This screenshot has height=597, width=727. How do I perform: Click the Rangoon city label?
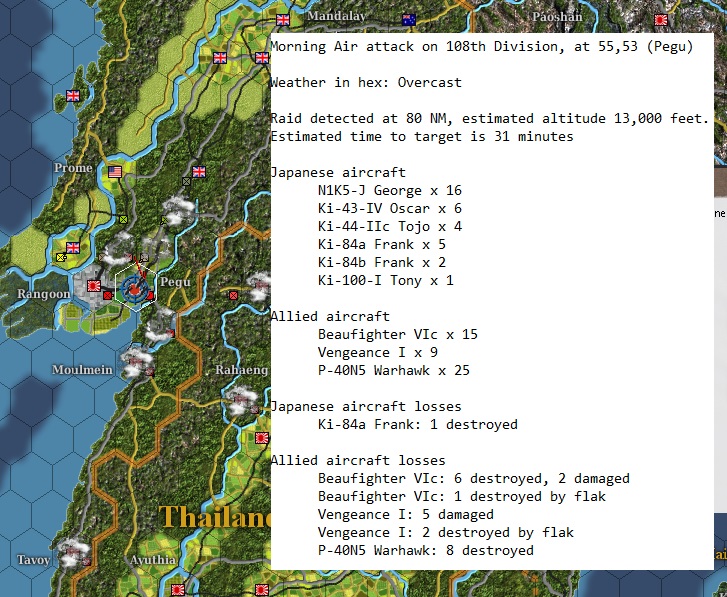[x=44, y=294]
